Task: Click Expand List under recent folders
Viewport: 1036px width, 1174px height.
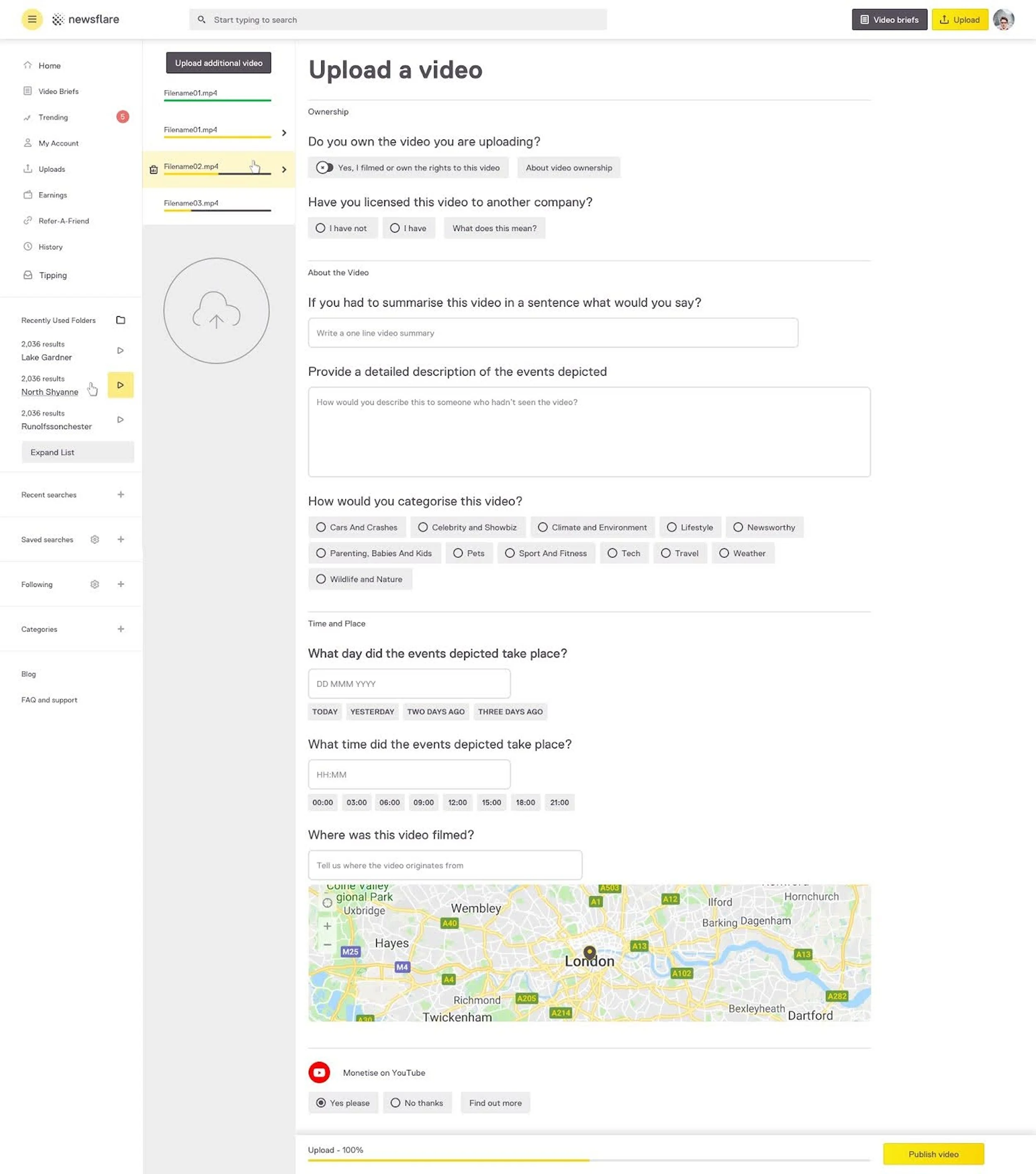Action: (x=52, y=452)
